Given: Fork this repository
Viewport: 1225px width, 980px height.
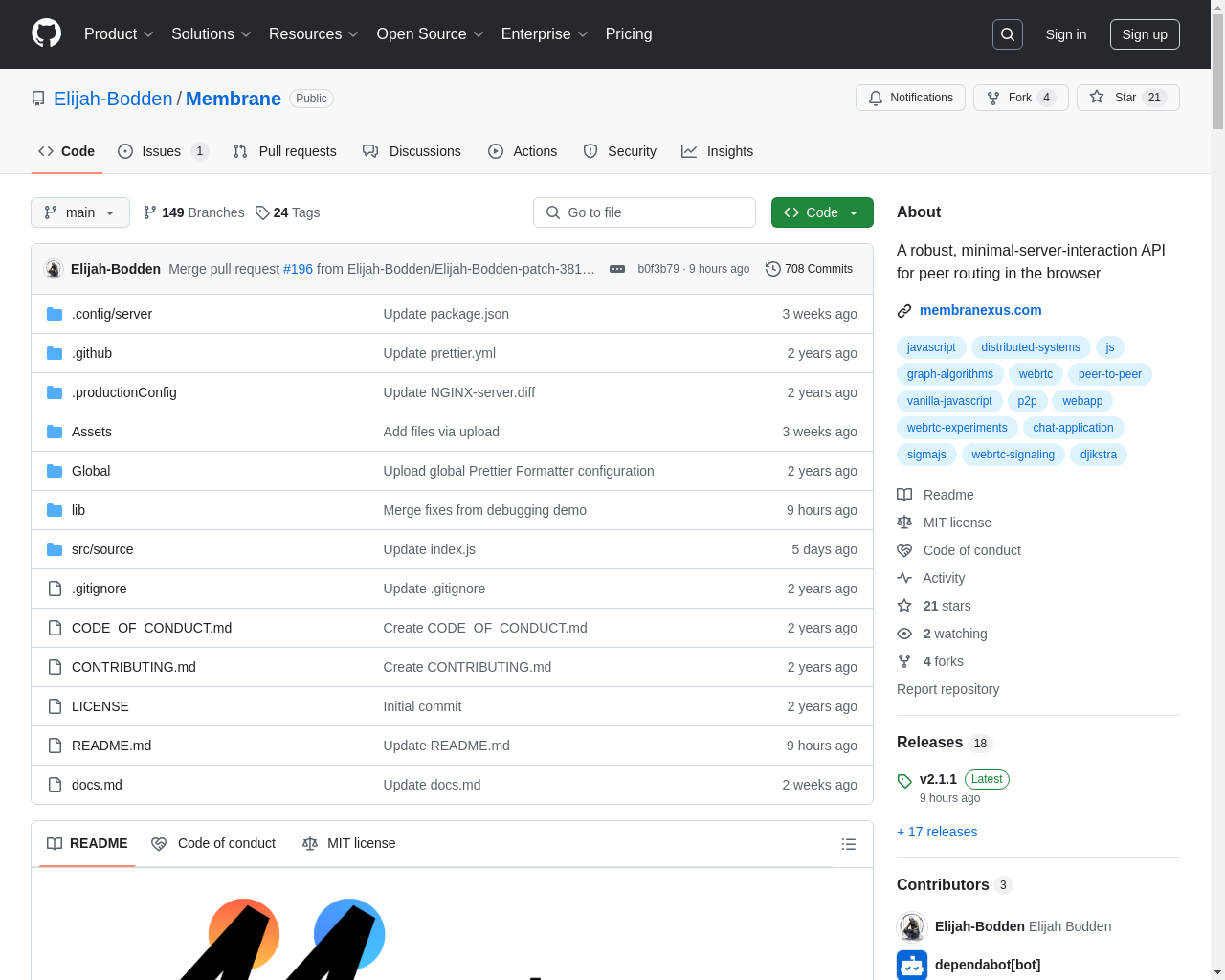Looking at the screenshot, I should (x=1020, y=98).
